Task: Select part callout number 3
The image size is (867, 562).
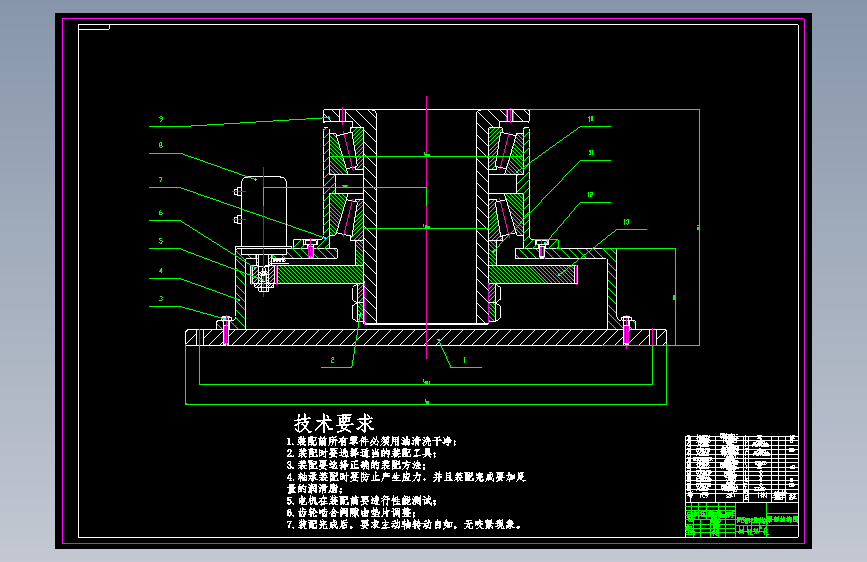Action: pos(161,299)
